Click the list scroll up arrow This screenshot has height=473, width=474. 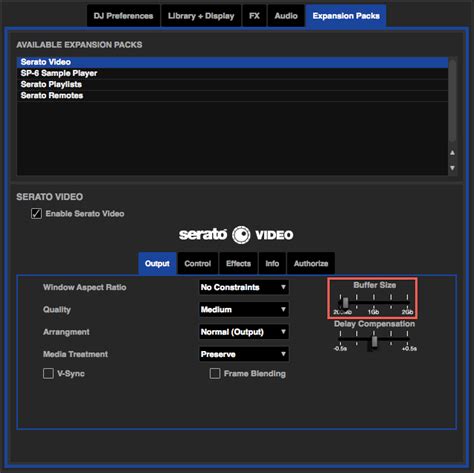point(452,153)
